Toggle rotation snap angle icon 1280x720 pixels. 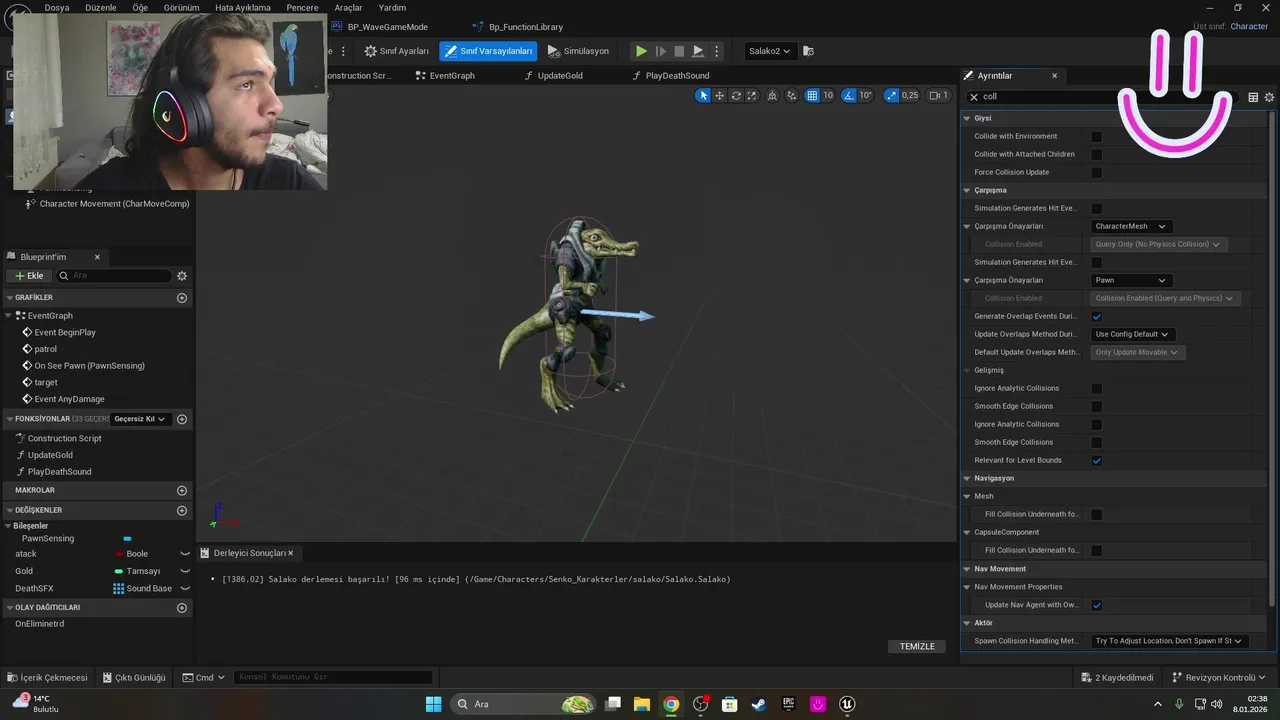(x=849, y=95)
